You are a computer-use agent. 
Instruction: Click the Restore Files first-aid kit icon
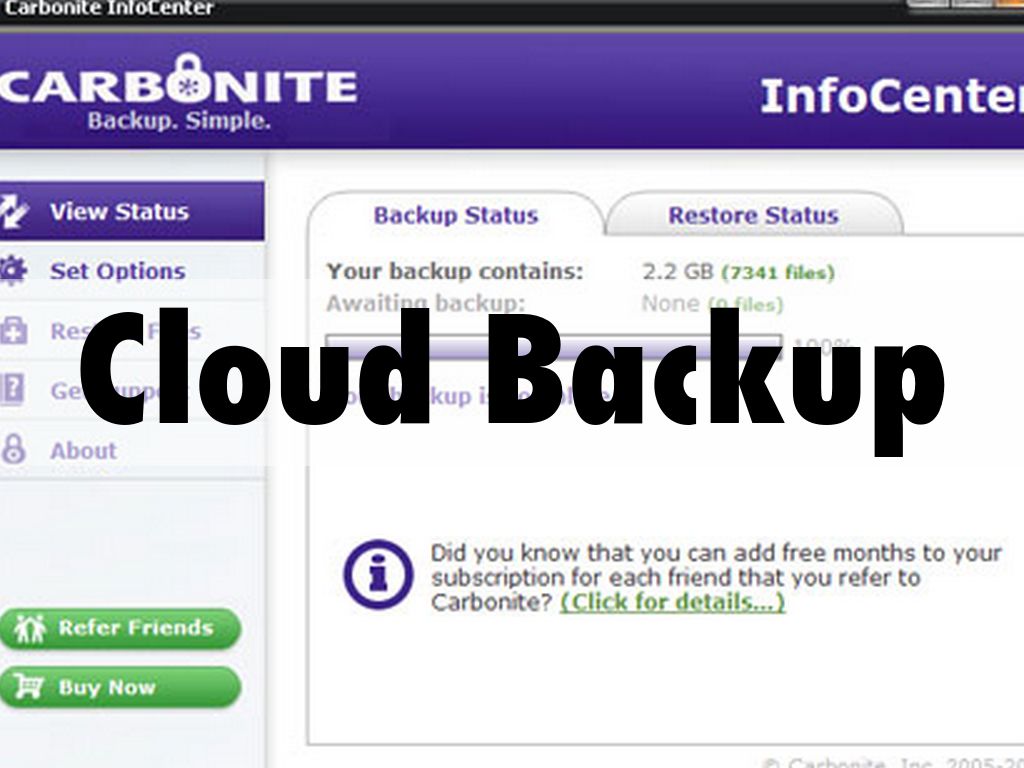point(12,331)
